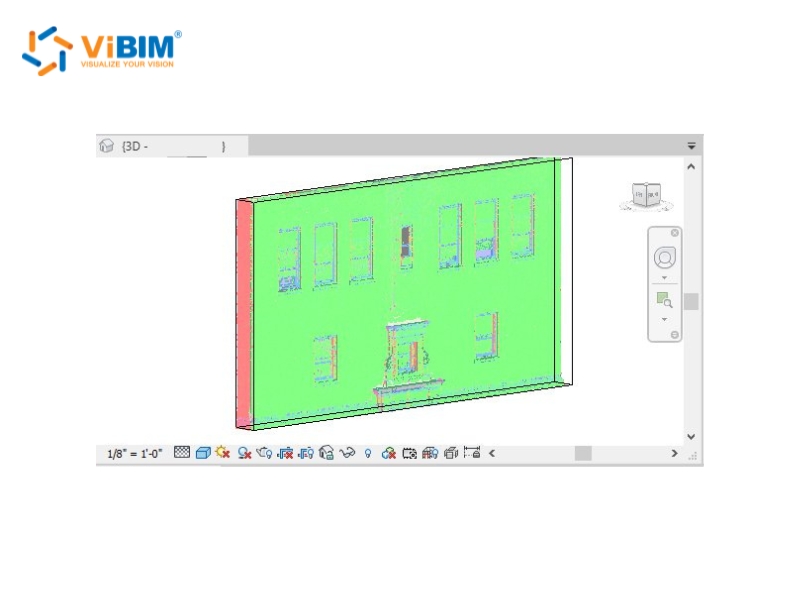Viewport: 800px width, 600px height.
Task: Toggle Sun Path off icon
Action: coord(223,453)
